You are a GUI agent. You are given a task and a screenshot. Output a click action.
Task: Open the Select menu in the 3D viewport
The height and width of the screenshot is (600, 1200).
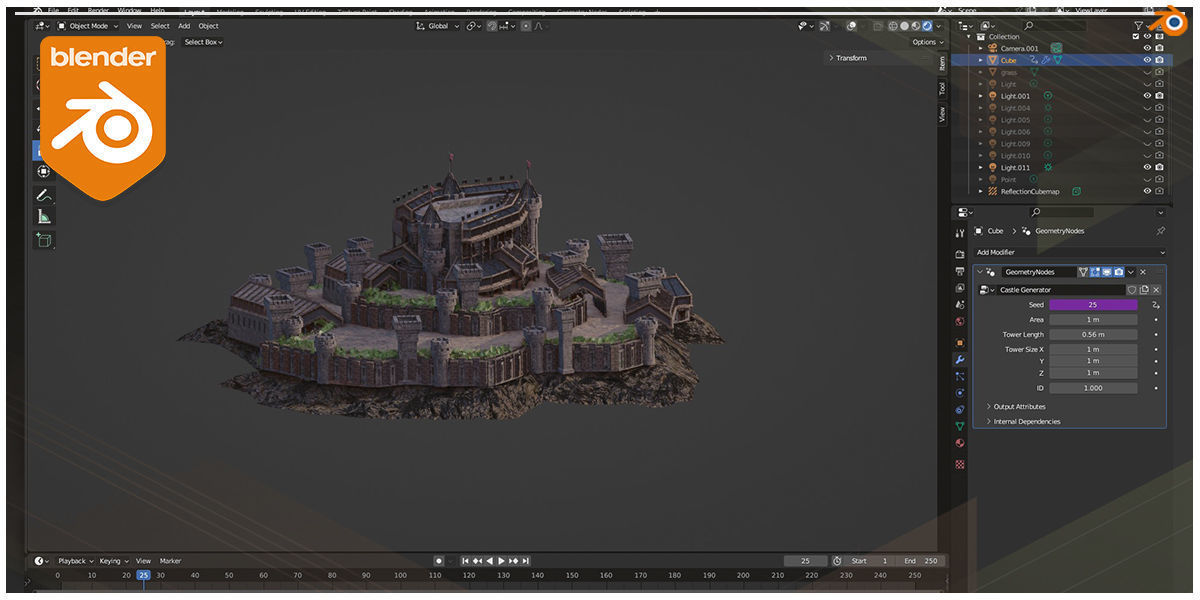pyautogui.click(x=160, y=25)
